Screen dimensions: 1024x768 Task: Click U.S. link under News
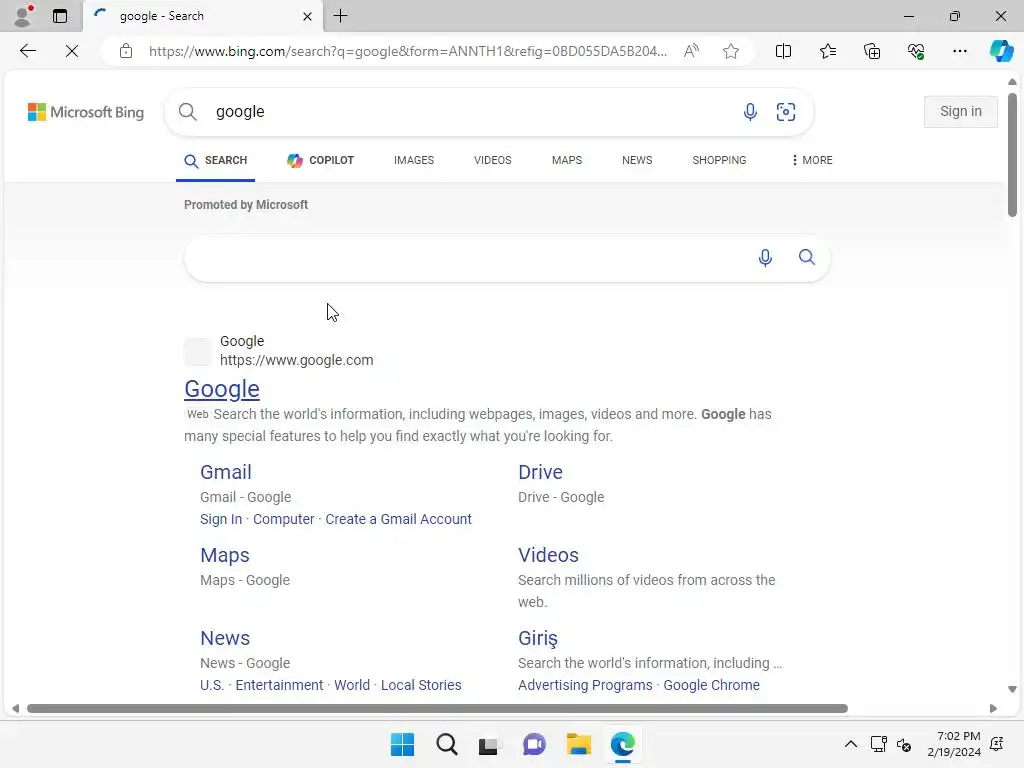[212, 685]
